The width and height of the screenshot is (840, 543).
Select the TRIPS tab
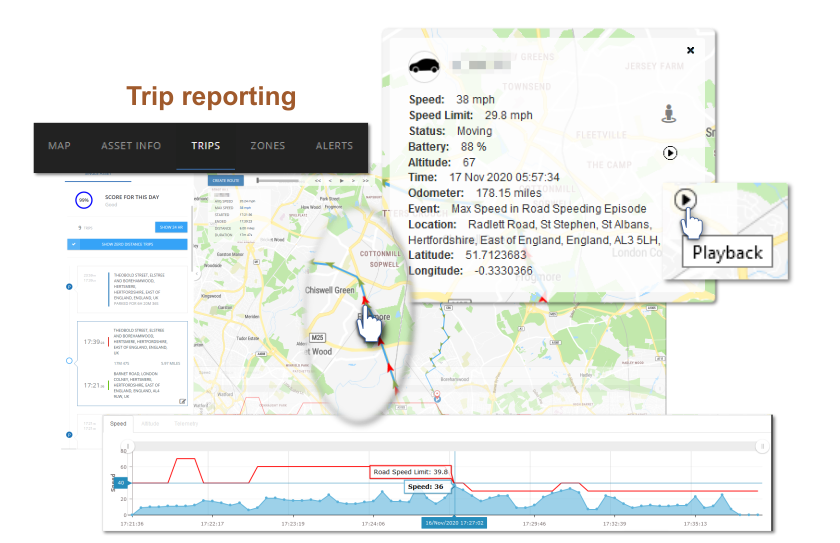click(x=206, y=146)
